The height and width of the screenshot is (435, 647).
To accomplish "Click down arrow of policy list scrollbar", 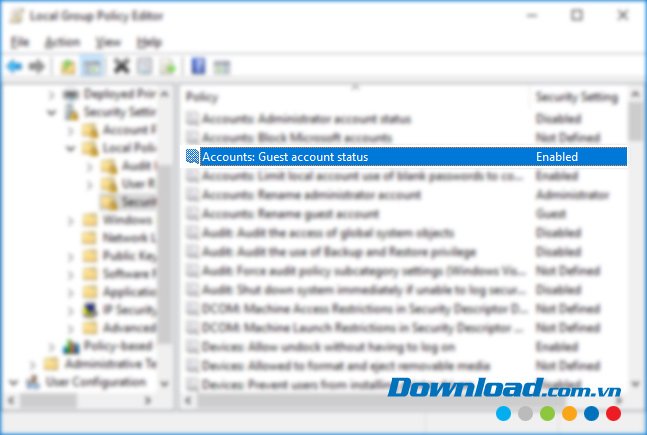I will [635, 384].
